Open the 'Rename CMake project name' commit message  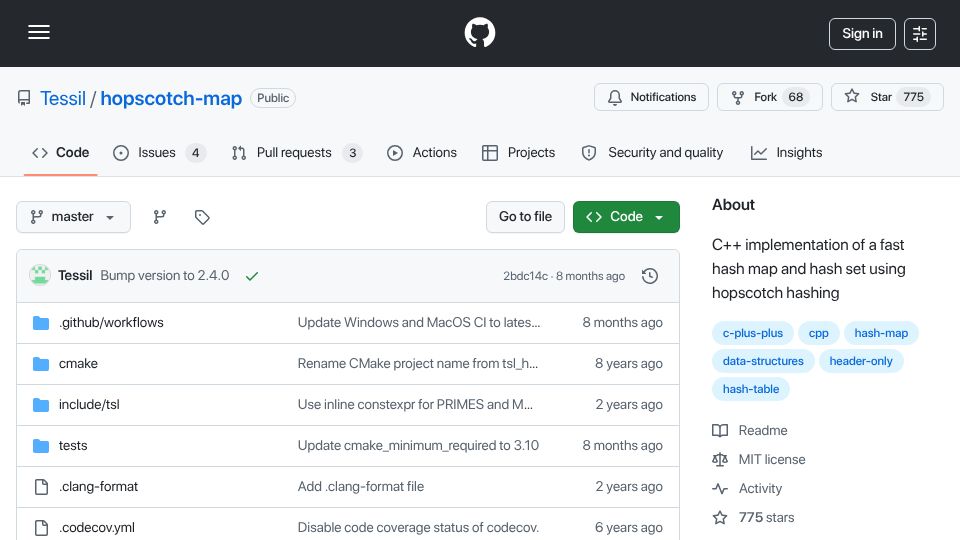(418, 364)
